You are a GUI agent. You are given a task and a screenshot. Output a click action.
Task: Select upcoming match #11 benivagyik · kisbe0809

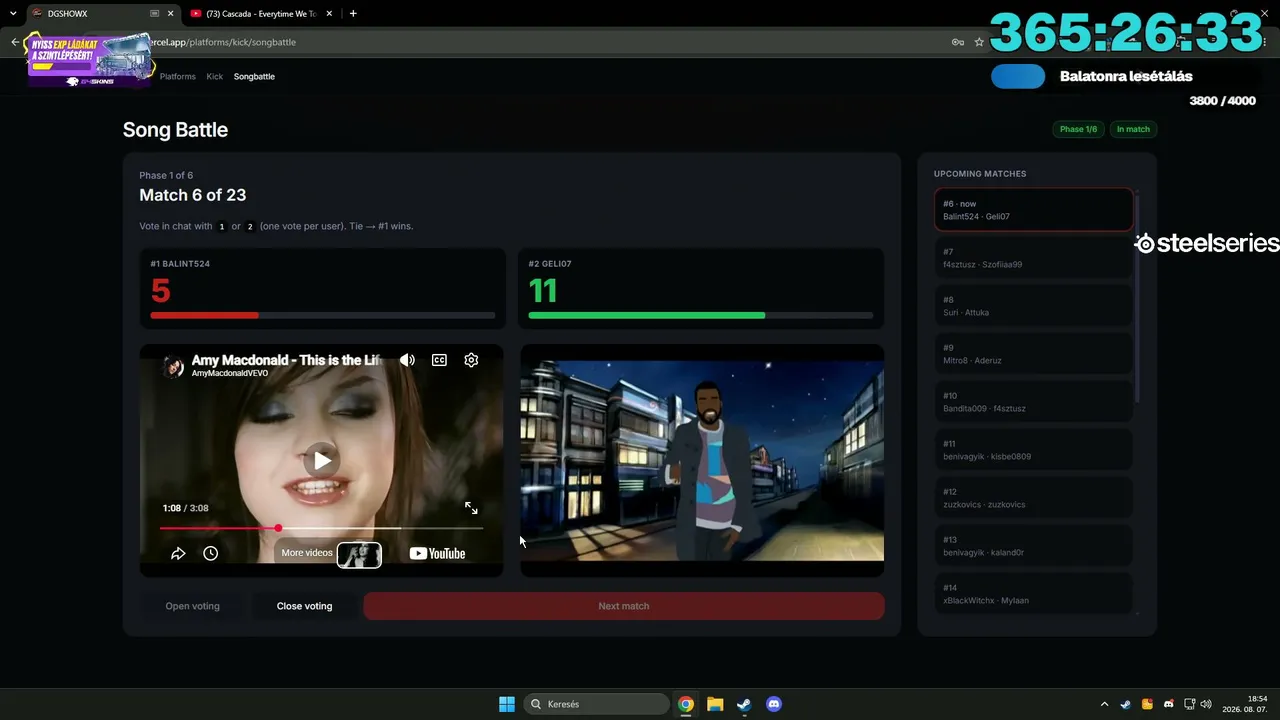[1034, 450]
